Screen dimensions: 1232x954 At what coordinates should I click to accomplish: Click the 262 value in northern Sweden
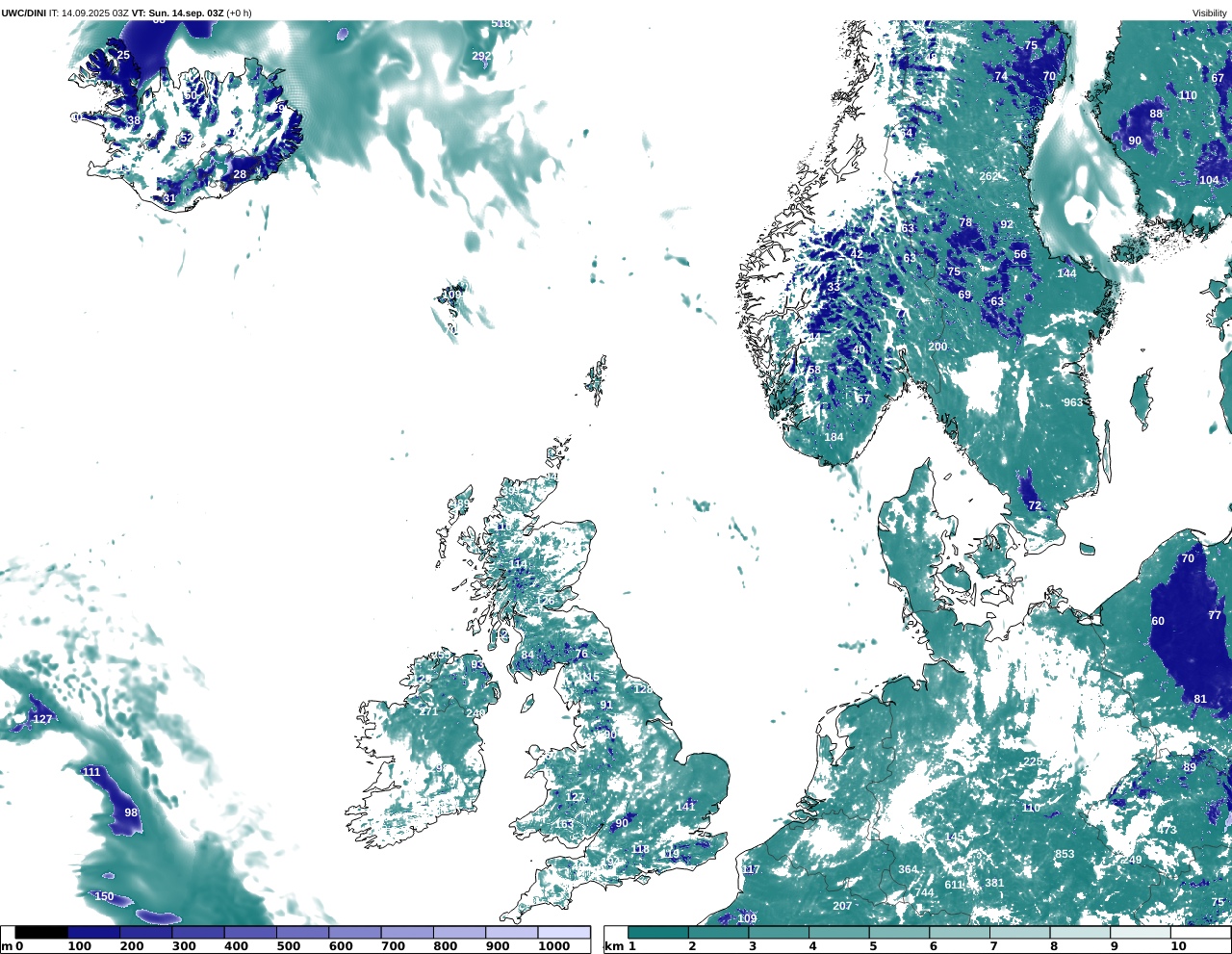(x=988, y=176)
